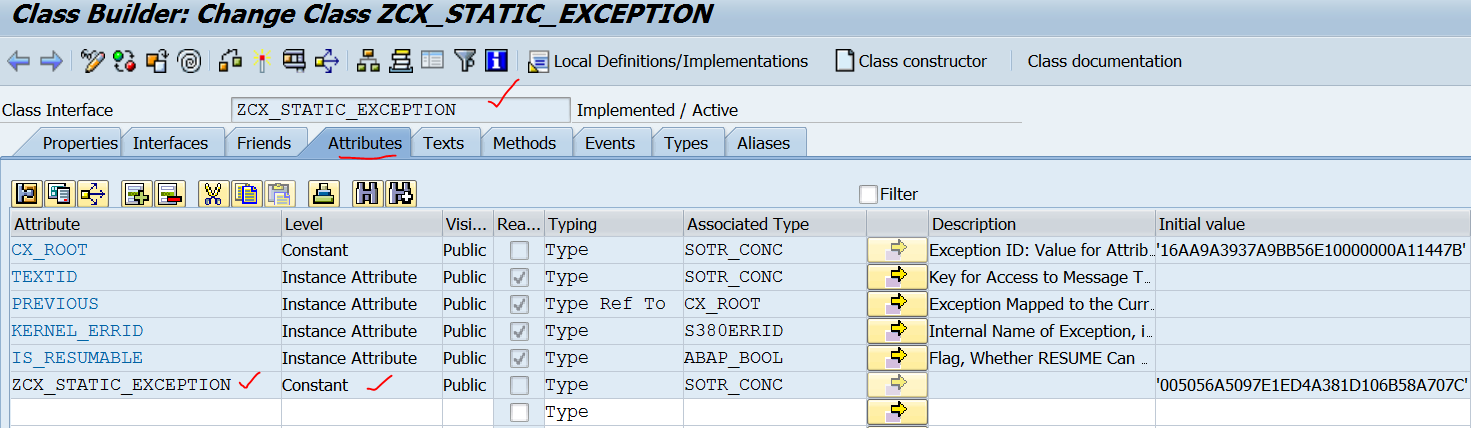Open the Level dropdown for ZCX_STATIC_EXCEPTION
1471x428 pixels.
click(x=360, y=385)
